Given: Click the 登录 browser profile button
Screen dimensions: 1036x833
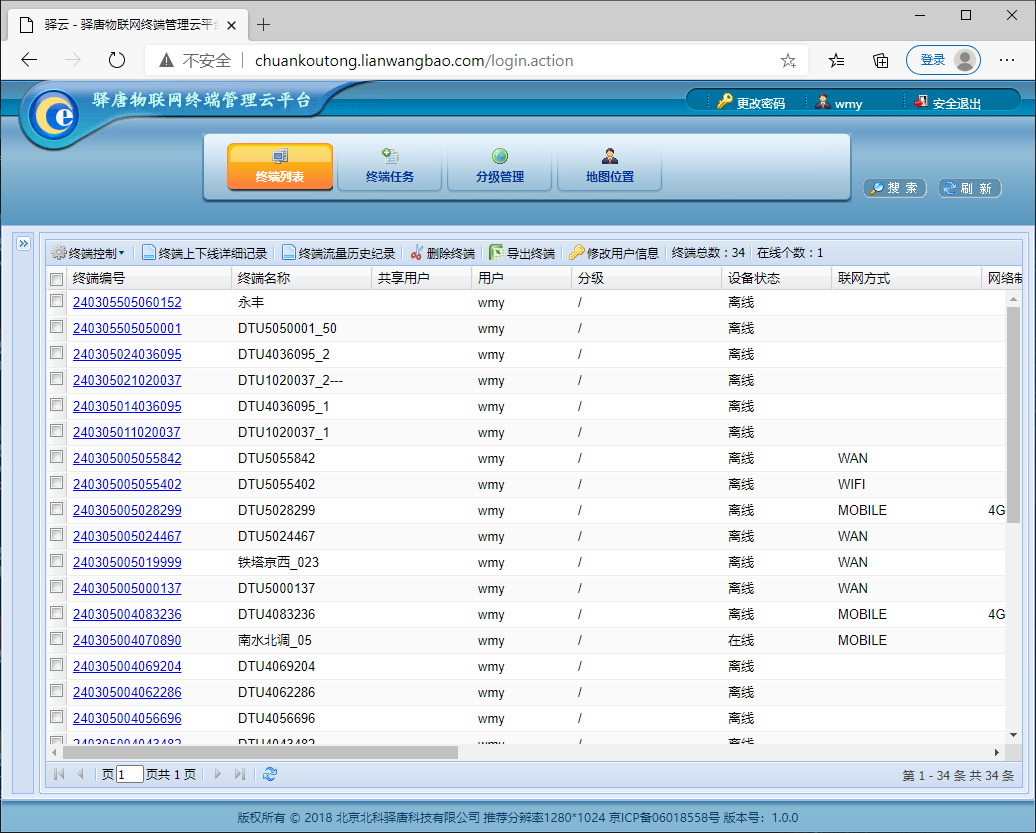Looking at the screenshot, I should (943, 60).
